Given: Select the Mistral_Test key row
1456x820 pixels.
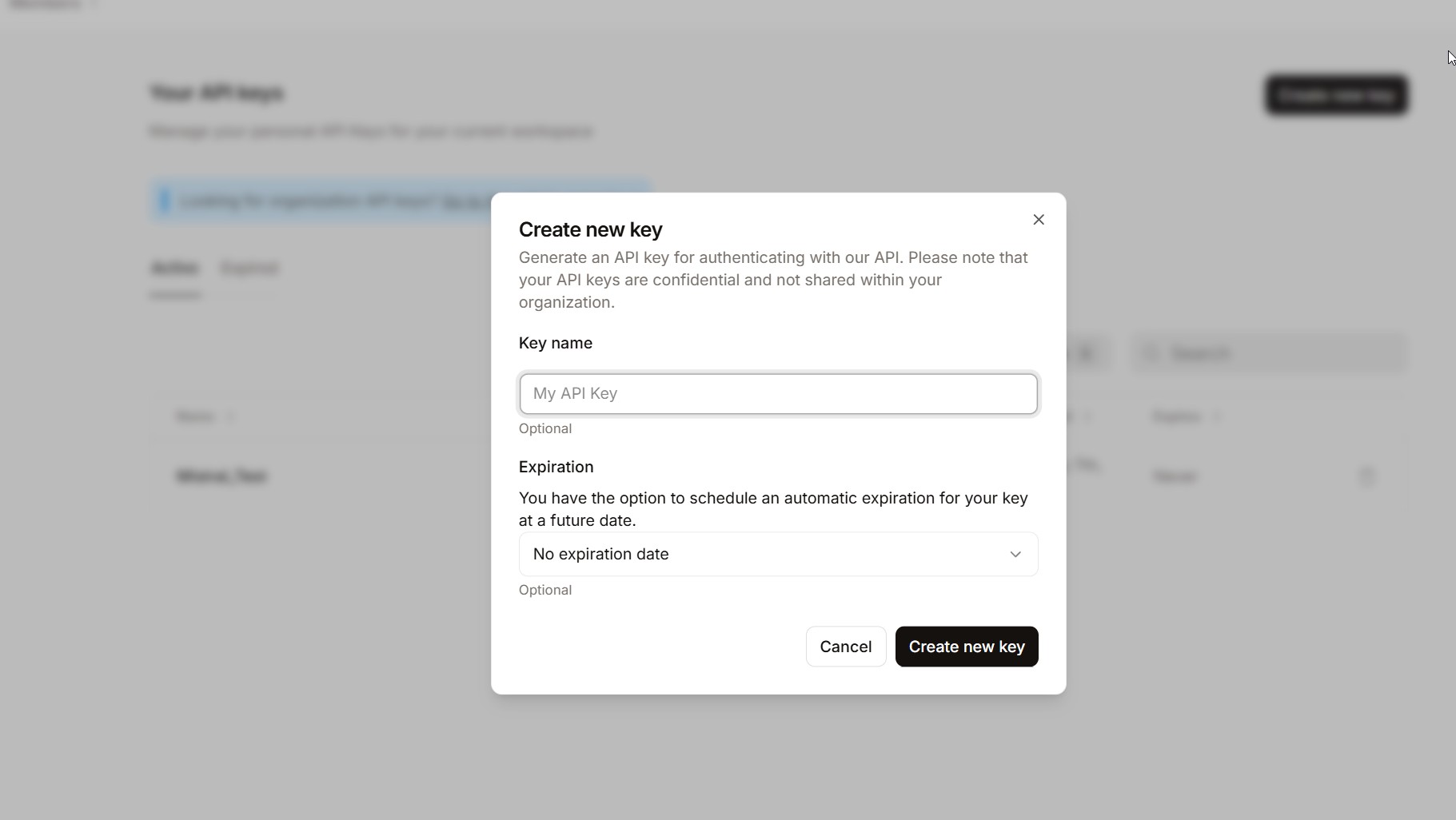Looking at the screenshot, I should [x=221, y=476].
